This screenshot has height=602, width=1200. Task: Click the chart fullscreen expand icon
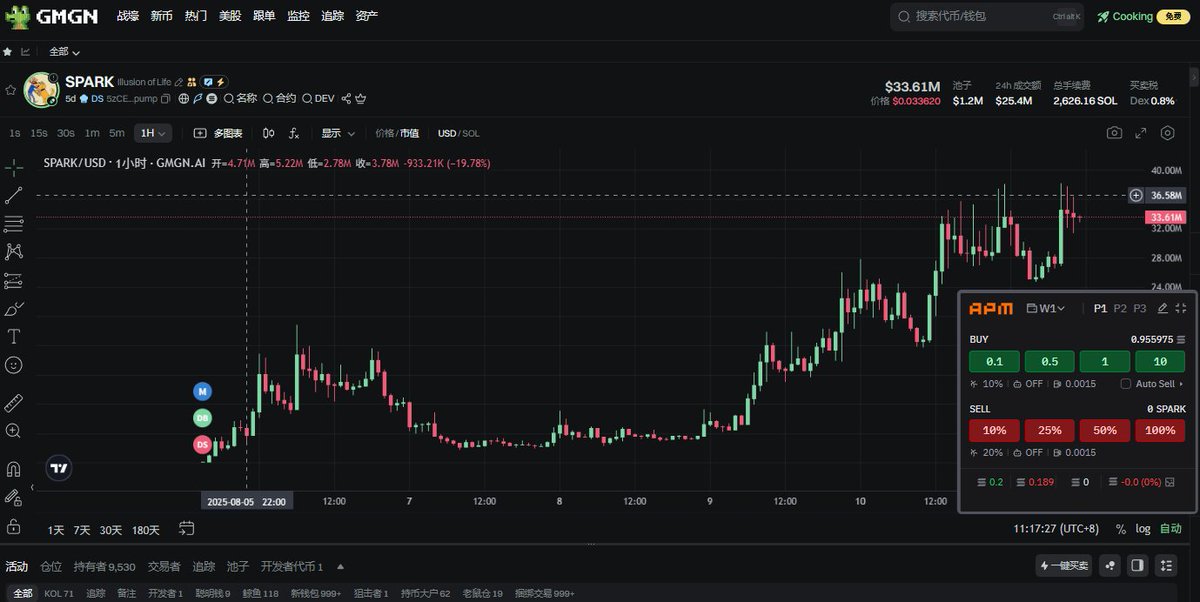[x=1140, y=131]
